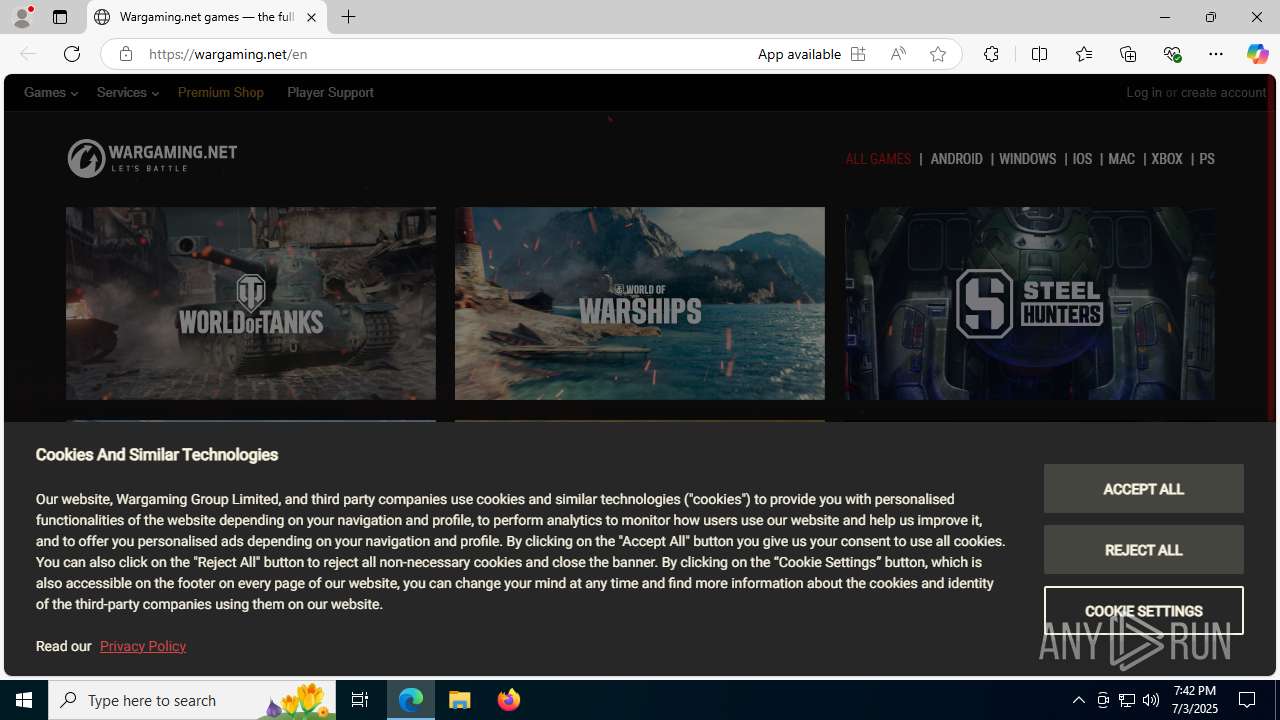Open Settings and more menu

point(1216,54)
